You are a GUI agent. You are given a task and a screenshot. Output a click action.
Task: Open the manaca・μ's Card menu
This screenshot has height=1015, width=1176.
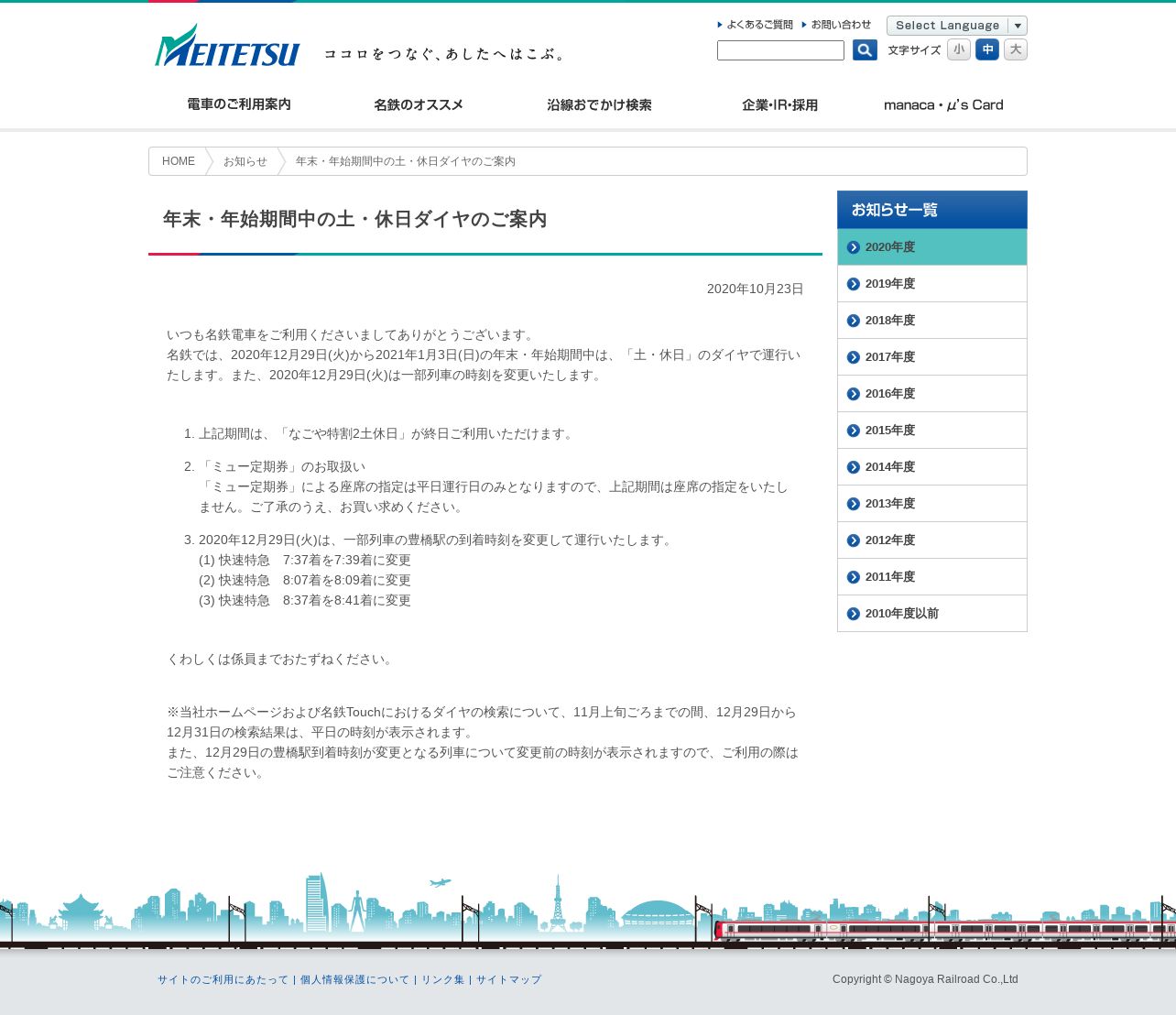point(943,104)
